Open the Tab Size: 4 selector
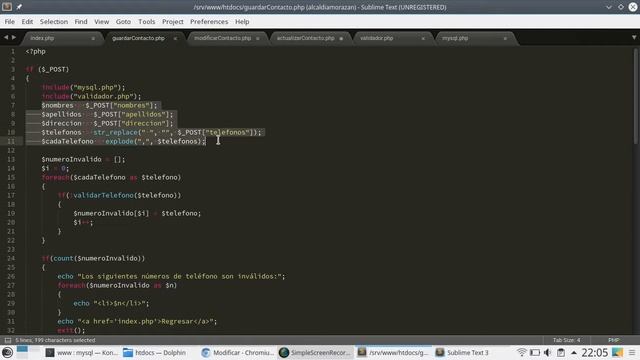640x360 pixels. (567, 340)
